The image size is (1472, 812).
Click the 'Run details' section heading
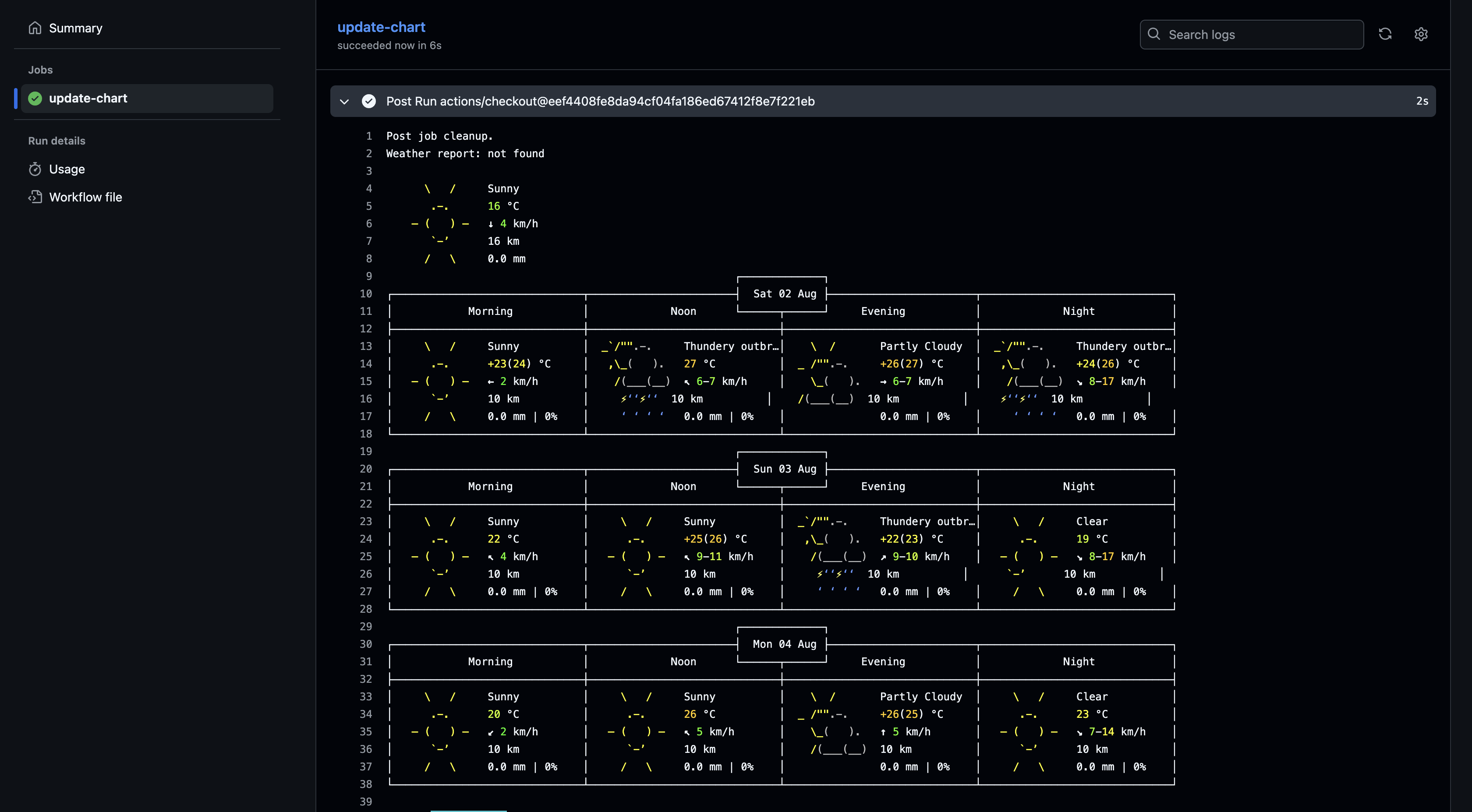[57, 141]
